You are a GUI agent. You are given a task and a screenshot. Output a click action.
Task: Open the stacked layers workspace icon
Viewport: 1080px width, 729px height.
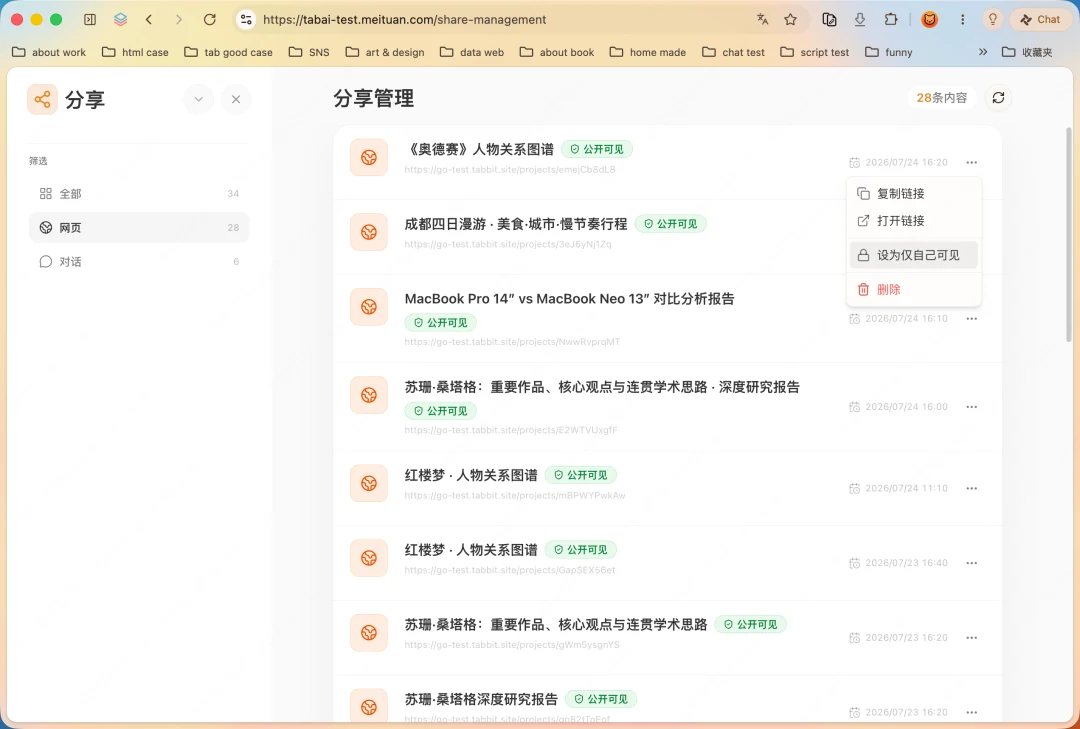121,19
